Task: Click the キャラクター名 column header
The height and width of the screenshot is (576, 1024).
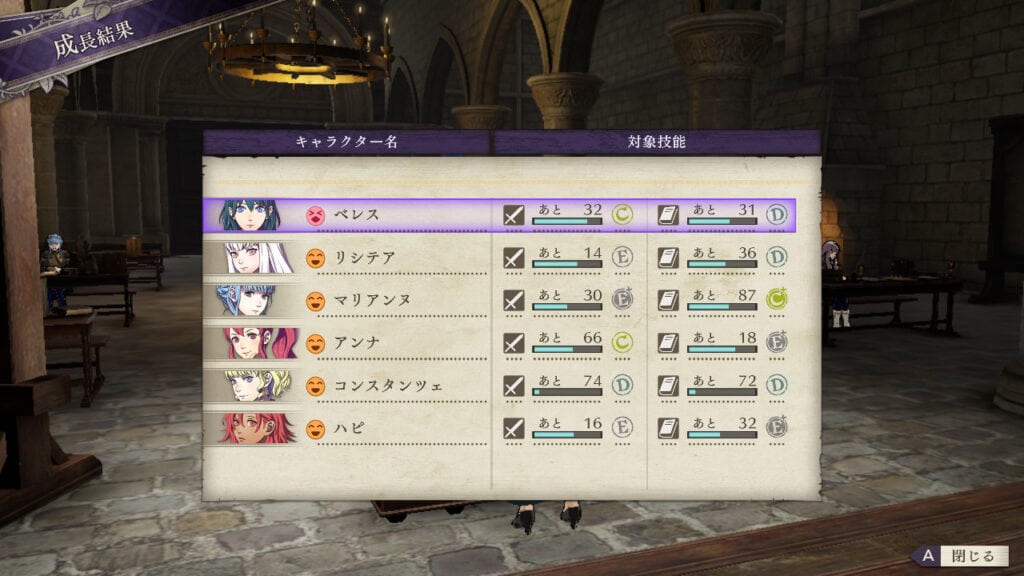Action: click(x=347, y=142)
